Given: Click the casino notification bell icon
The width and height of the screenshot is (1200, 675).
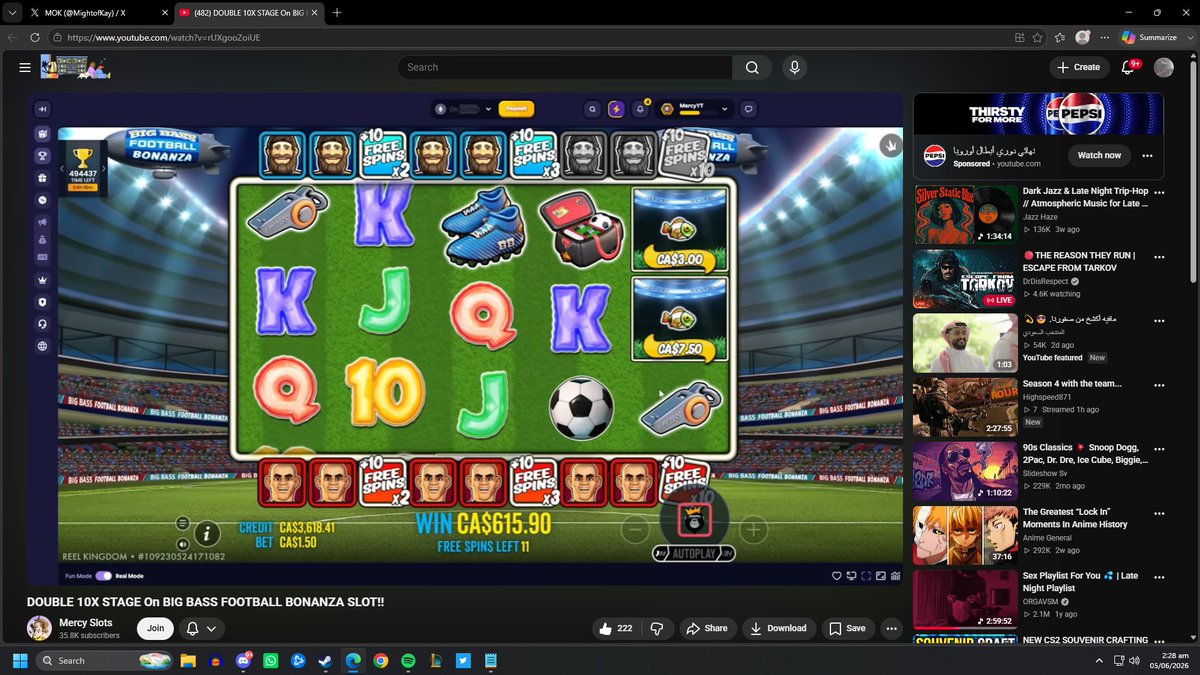Looking at the screenshot, I should [642, 109].
